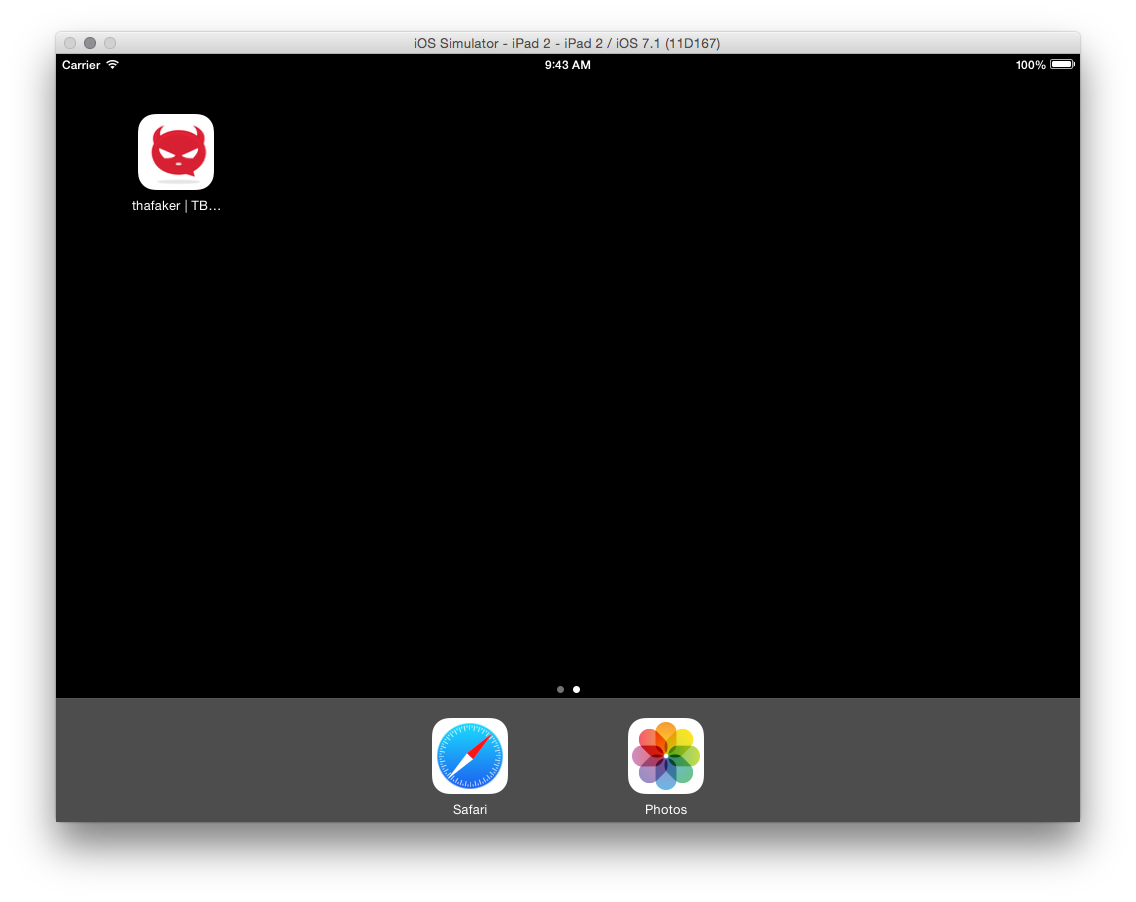Tap the 'thafaker | TB...' app label
Image resolution: width=1136 pixels, height=902 pixels.
coord(176,206)
